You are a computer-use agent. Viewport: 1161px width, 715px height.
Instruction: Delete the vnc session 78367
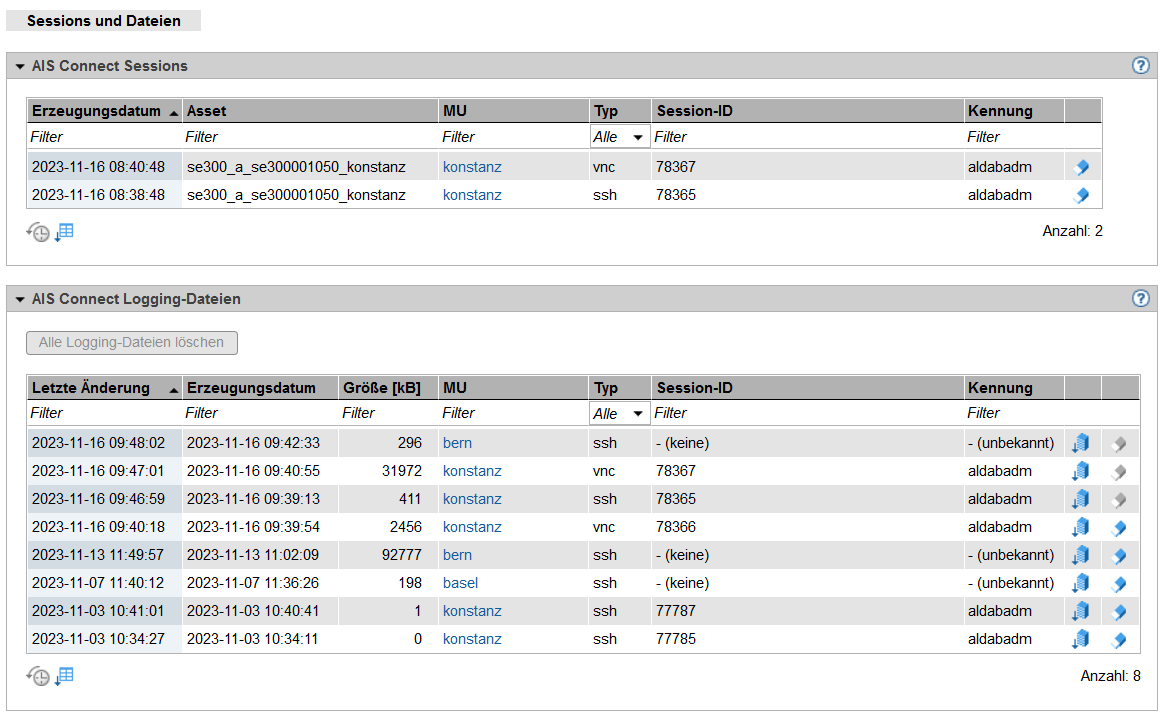pos(1081,167)
